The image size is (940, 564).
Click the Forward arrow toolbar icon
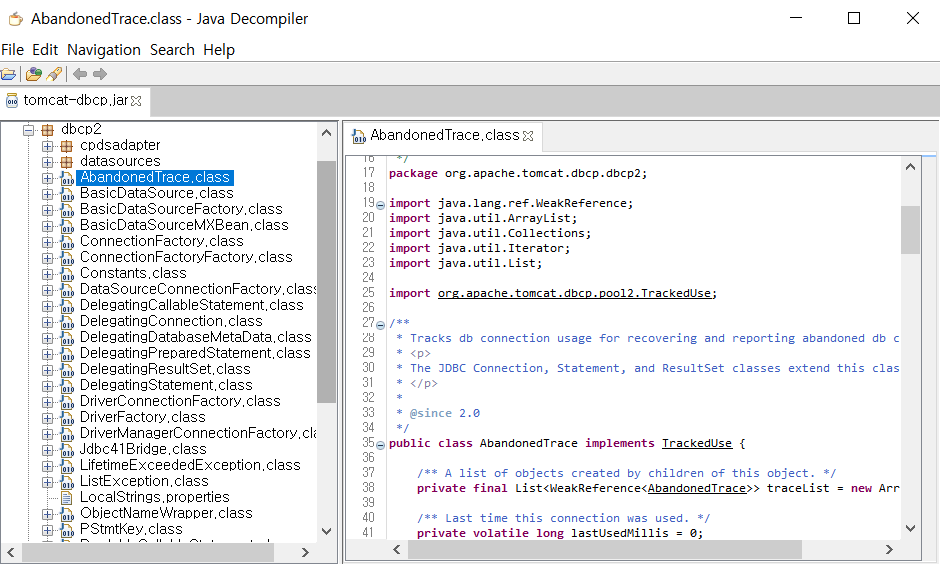coord(100,74)
